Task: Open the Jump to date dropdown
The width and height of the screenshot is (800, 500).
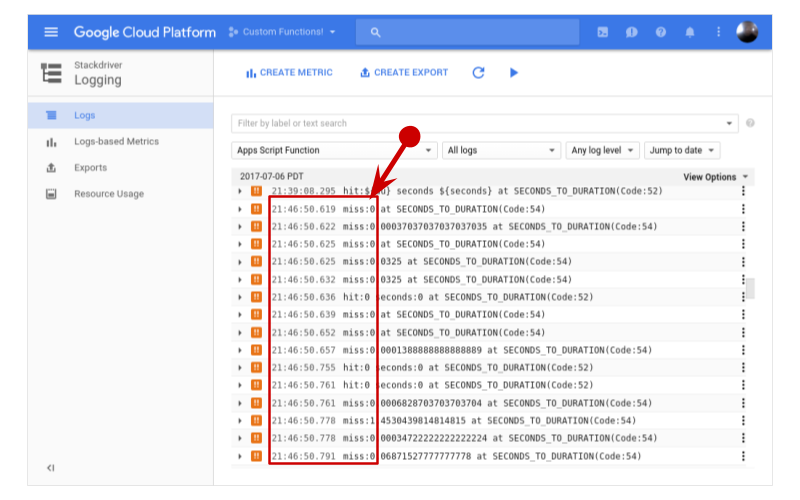Action: point(682,151)
